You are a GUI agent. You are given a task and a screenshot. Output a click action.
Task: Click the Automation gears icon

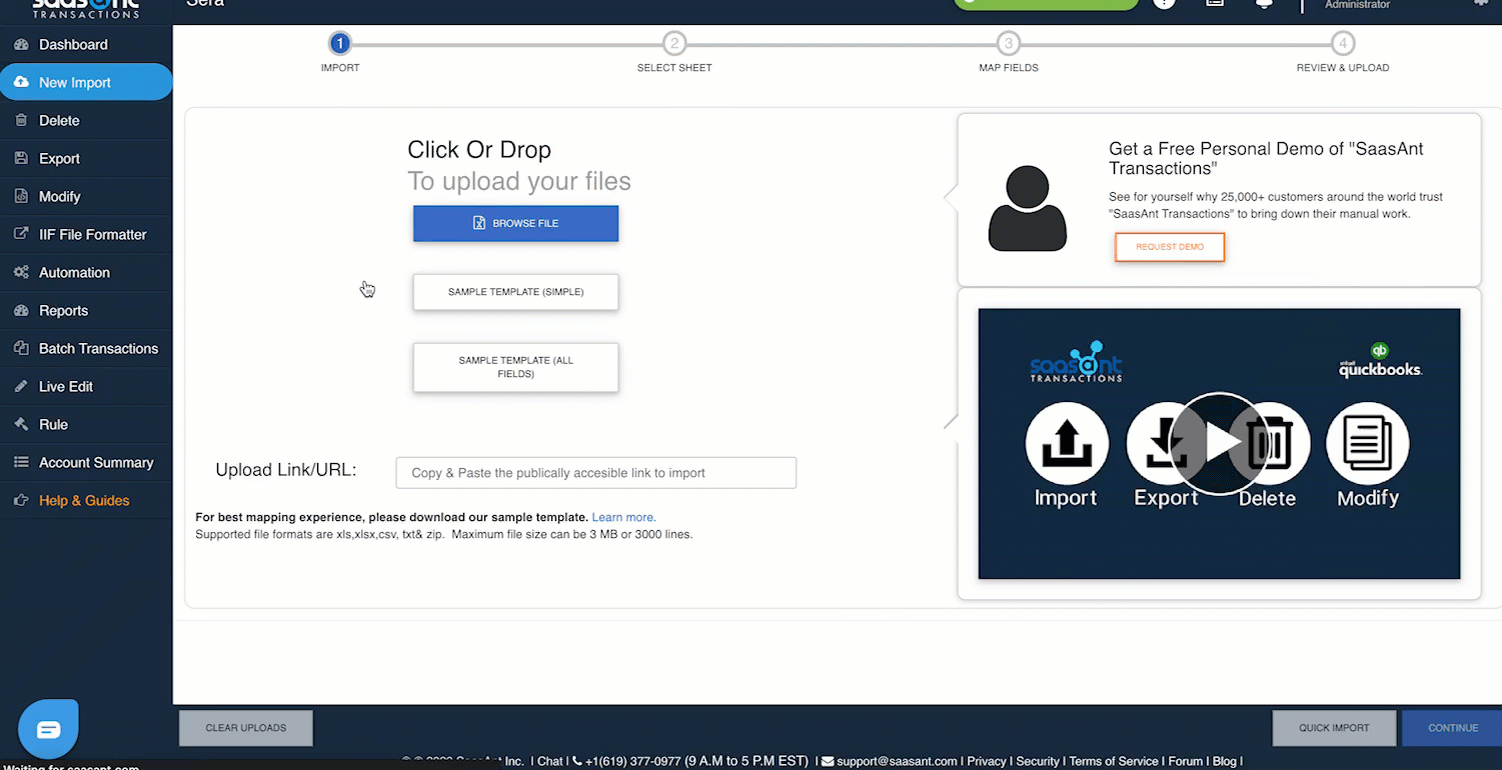(21, 273)
